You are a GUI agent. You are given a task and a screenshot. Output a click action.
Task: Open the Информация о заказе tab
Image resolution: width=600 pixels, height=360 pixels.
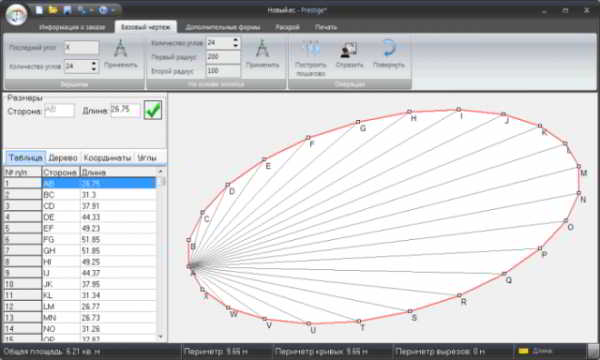pyautogui.click(x=72, y=27)
